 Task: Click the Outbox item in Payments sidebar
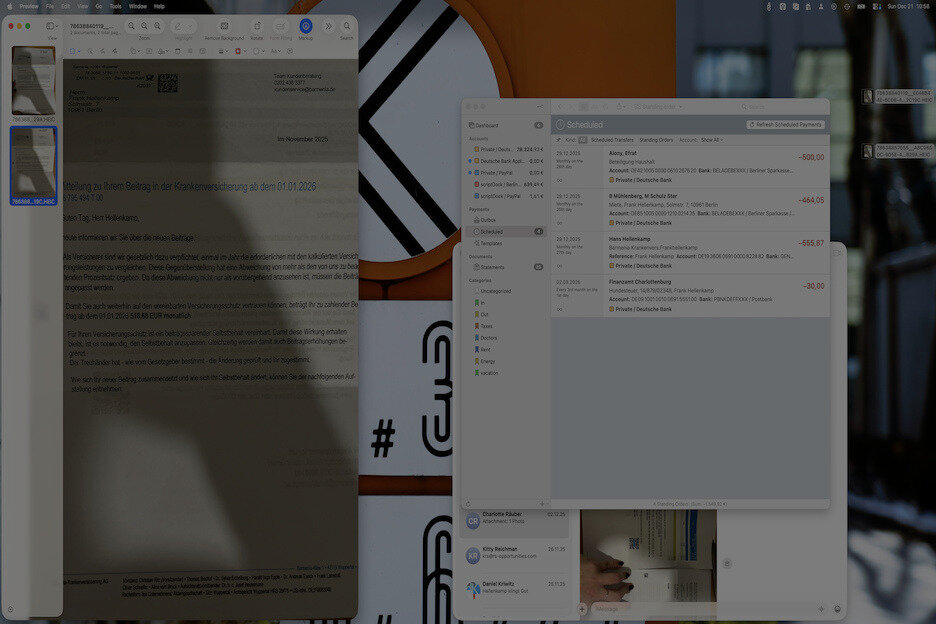coord(490,219)
